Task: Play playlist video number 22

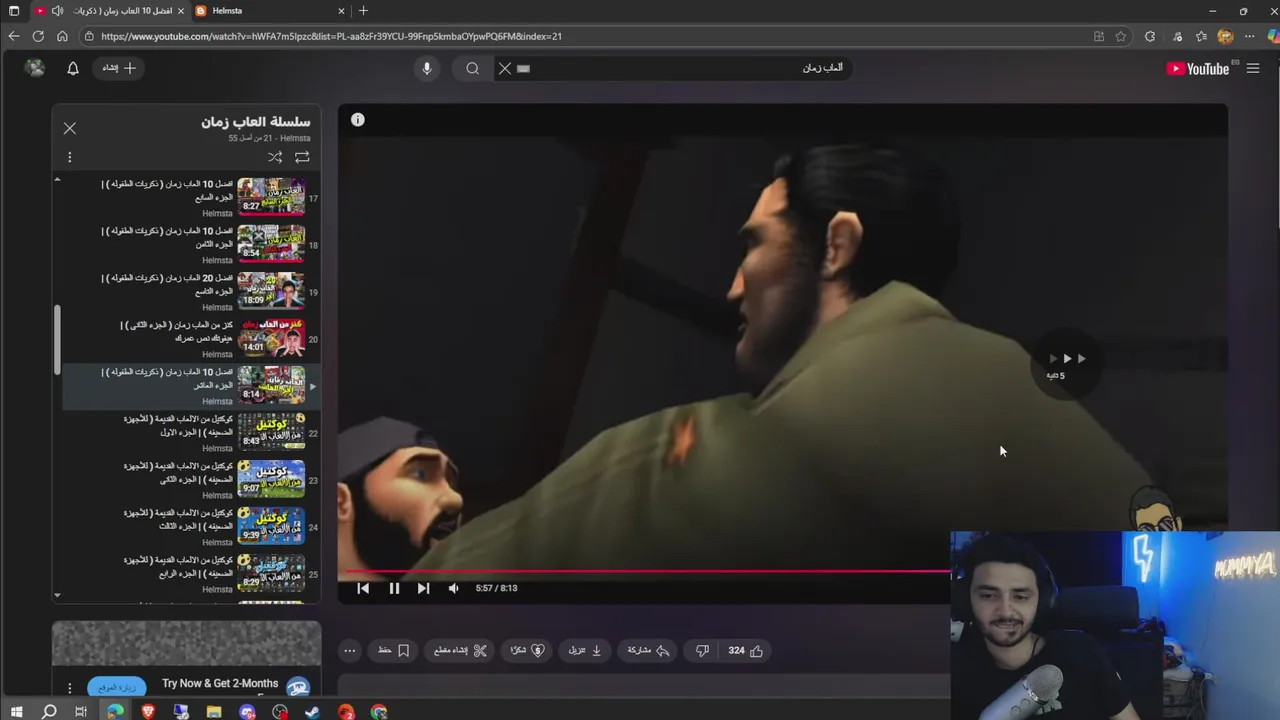Action: tap(190, 433)
